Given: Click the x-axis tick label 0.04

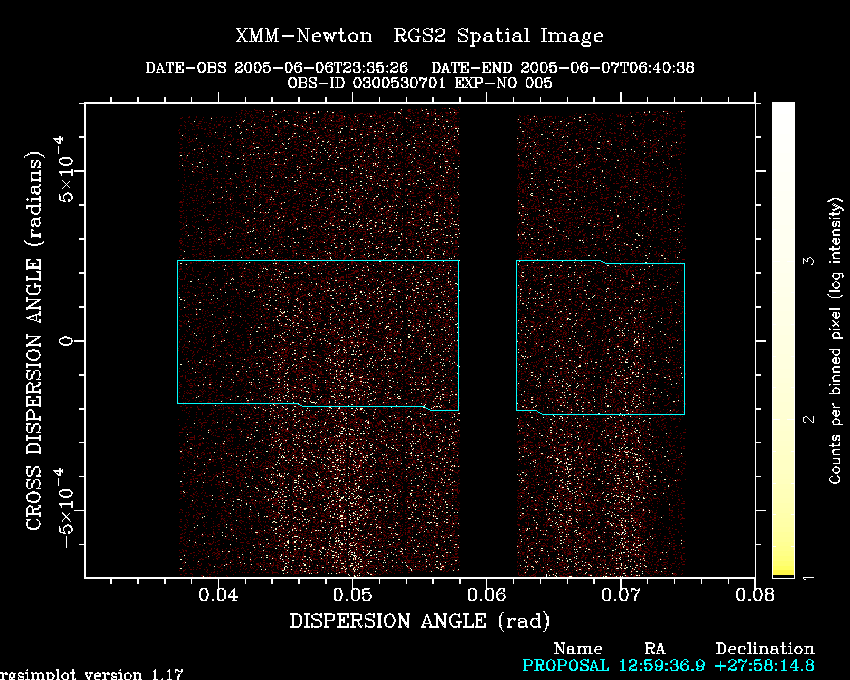Looking at the screenshot, I should pyautogui.click(x=218, y=595).
